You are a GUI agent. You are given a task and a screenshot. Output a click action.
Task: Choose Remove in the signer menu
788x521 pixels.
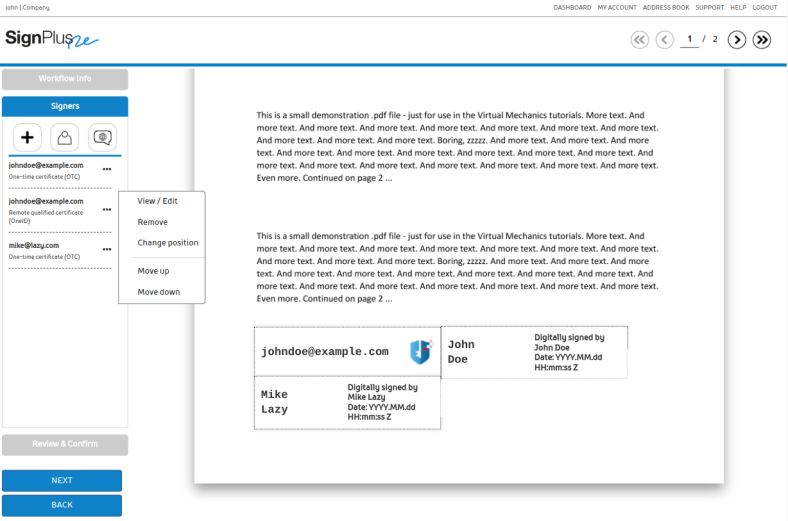[x=152, y=222]
